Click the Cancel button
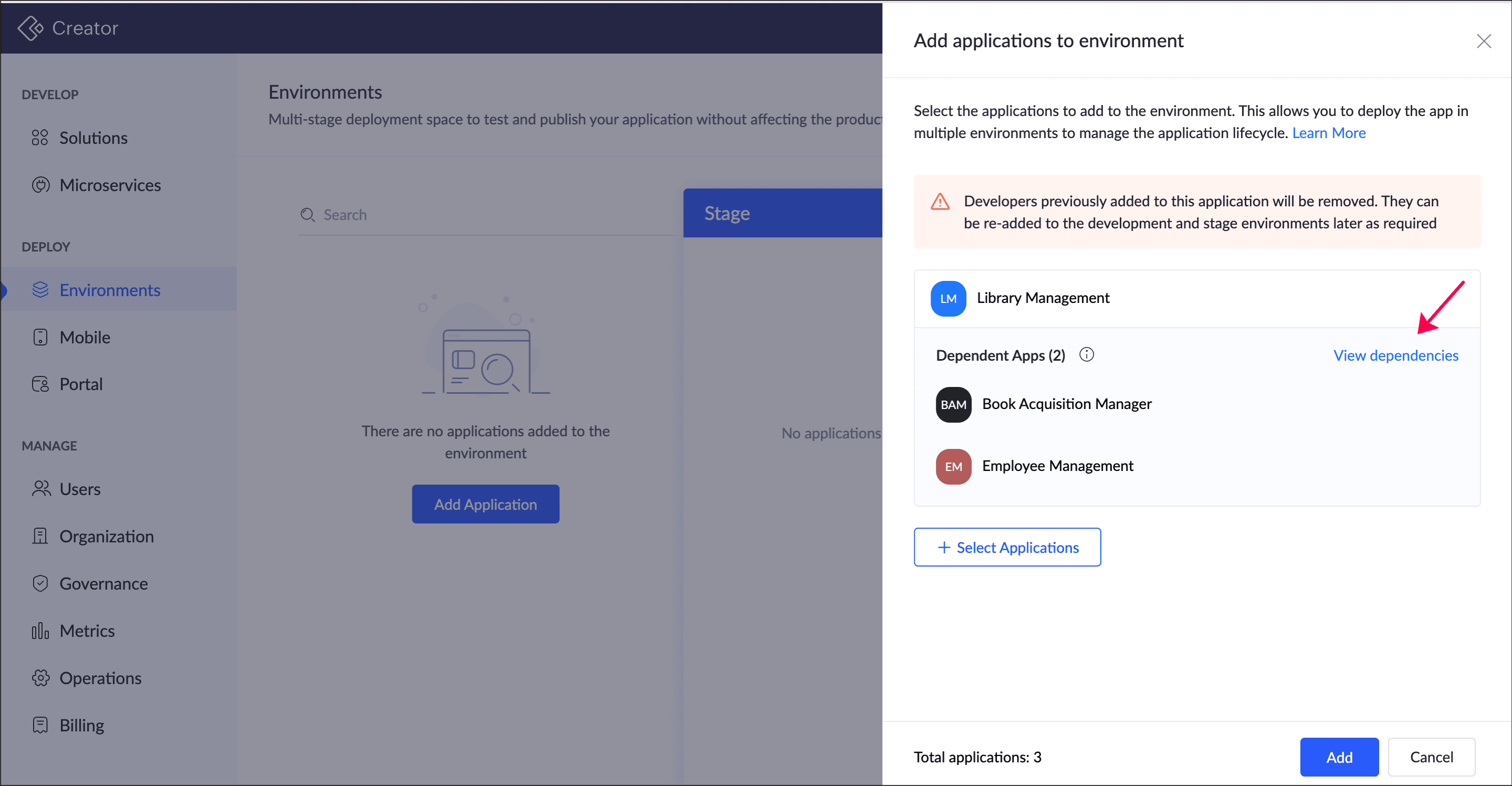Image resolution: width=1512 pixels, height=786 pixels. [x=1431, y=757]
